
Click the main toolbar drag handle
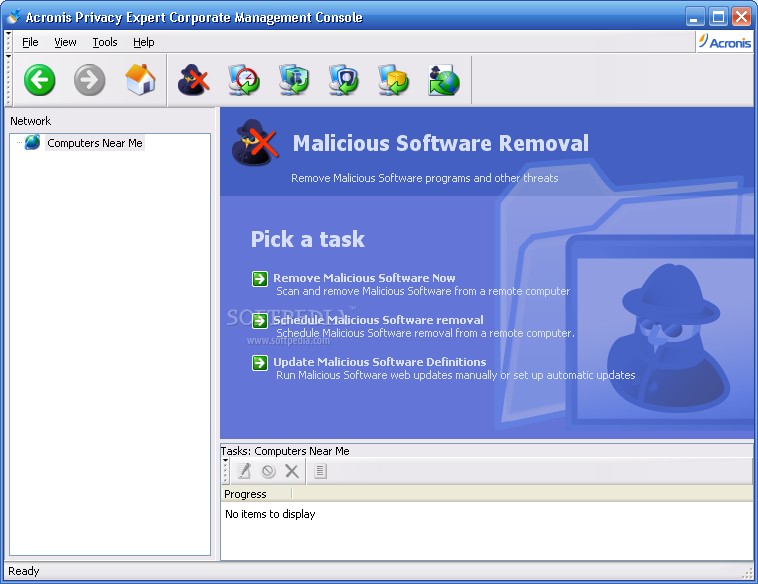pyautogui.click(x=8, y=79)
